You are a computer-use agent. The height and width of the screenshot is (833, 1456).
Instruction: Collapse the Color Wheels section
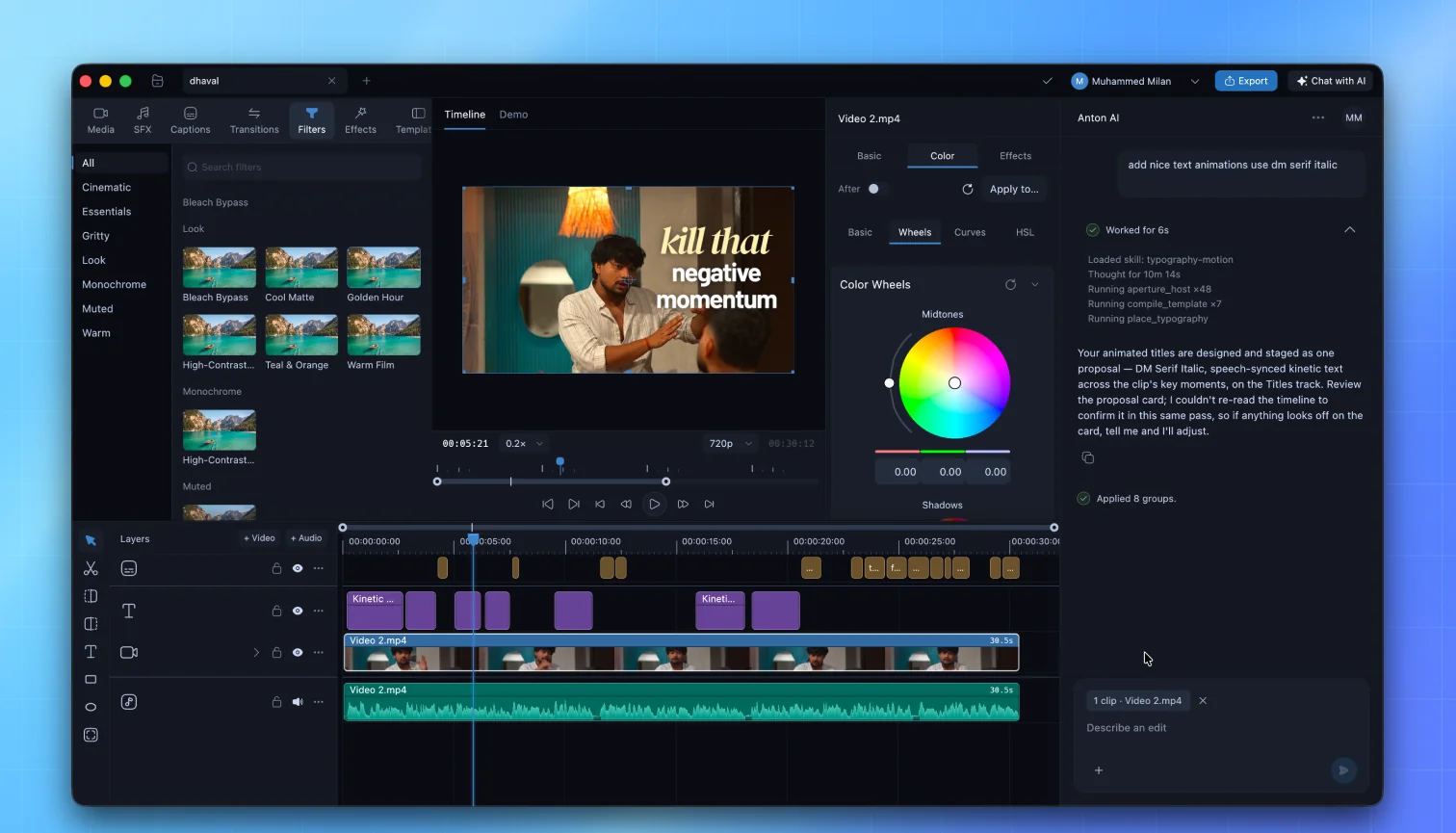(x=1035, y=284)
